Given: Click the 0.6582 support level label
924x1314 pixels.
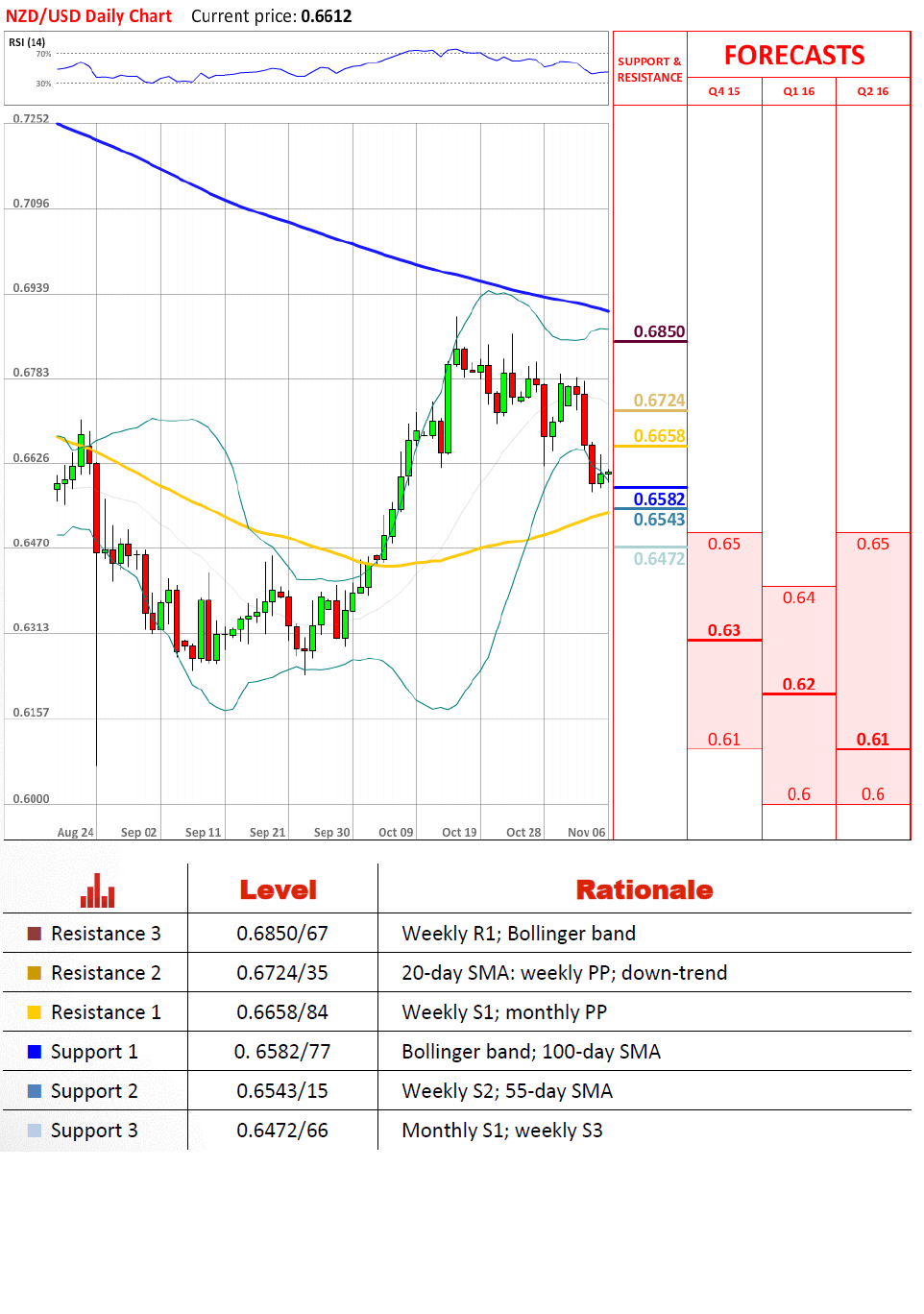Looking at the screenshot, I should tap(660, 499).
